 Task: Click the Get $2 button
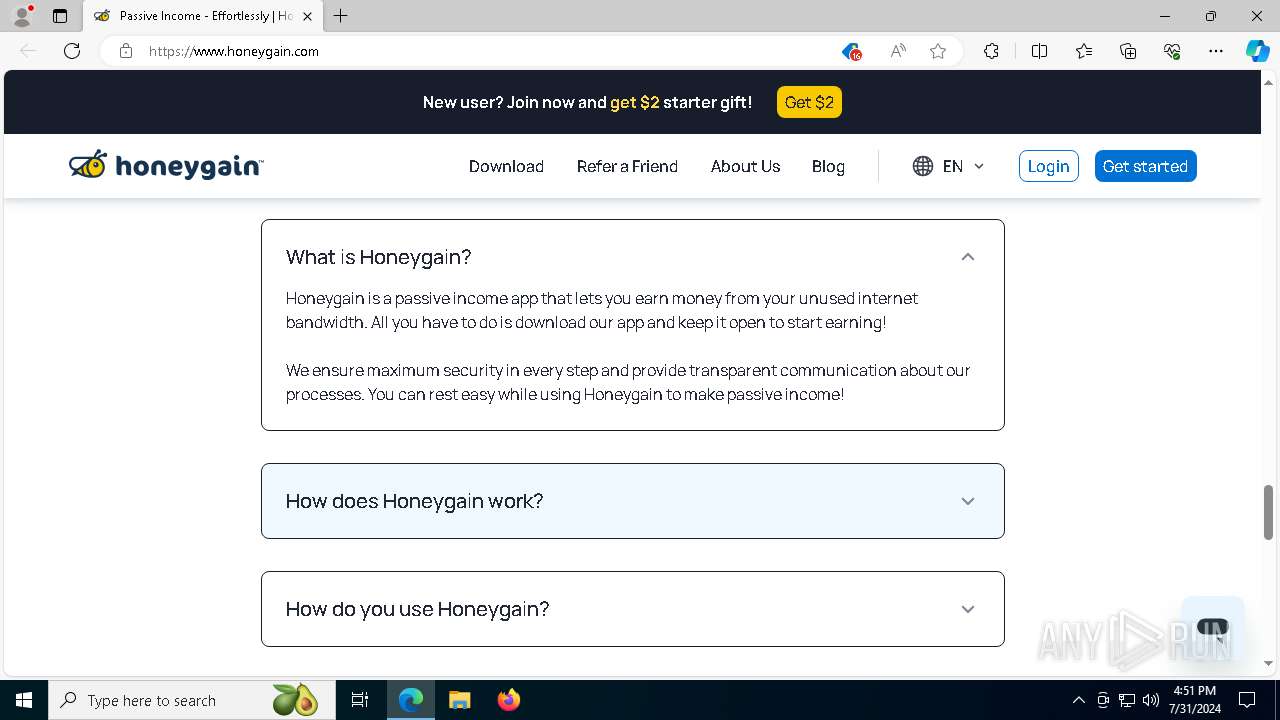click(809, 102)
